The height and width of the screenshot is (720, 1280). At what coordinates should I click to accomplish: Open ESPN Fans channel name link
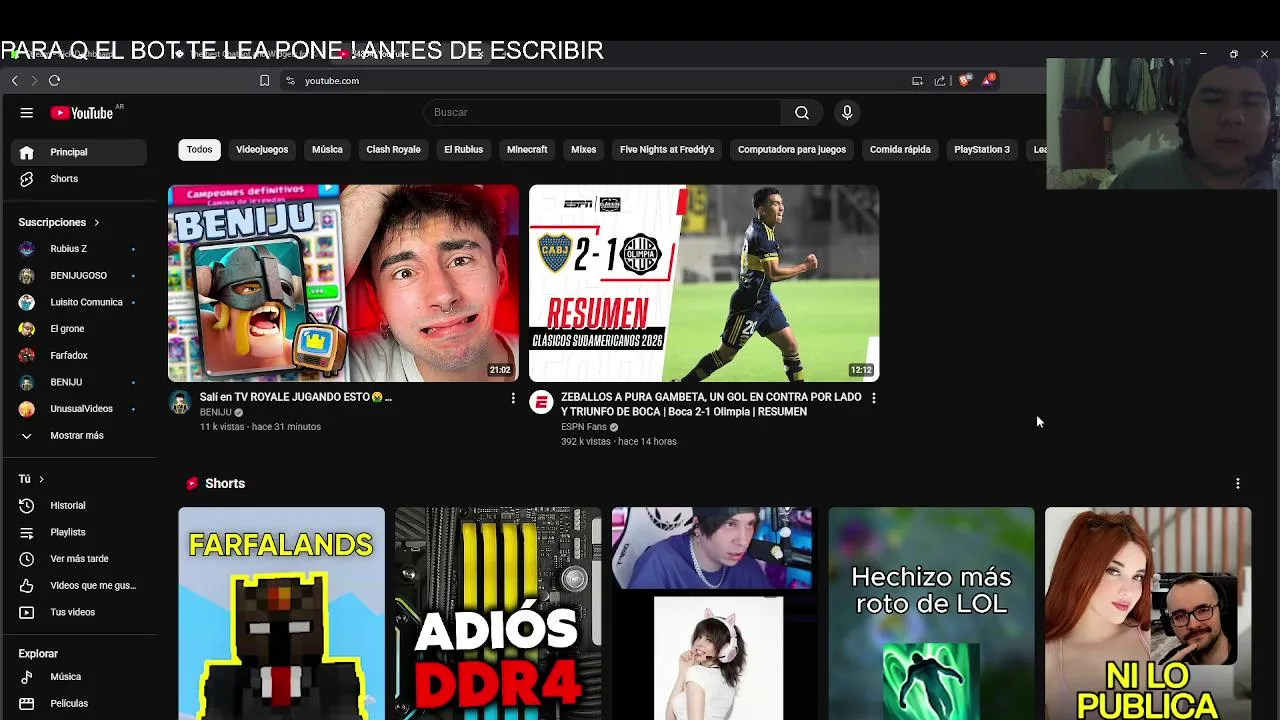584,427
